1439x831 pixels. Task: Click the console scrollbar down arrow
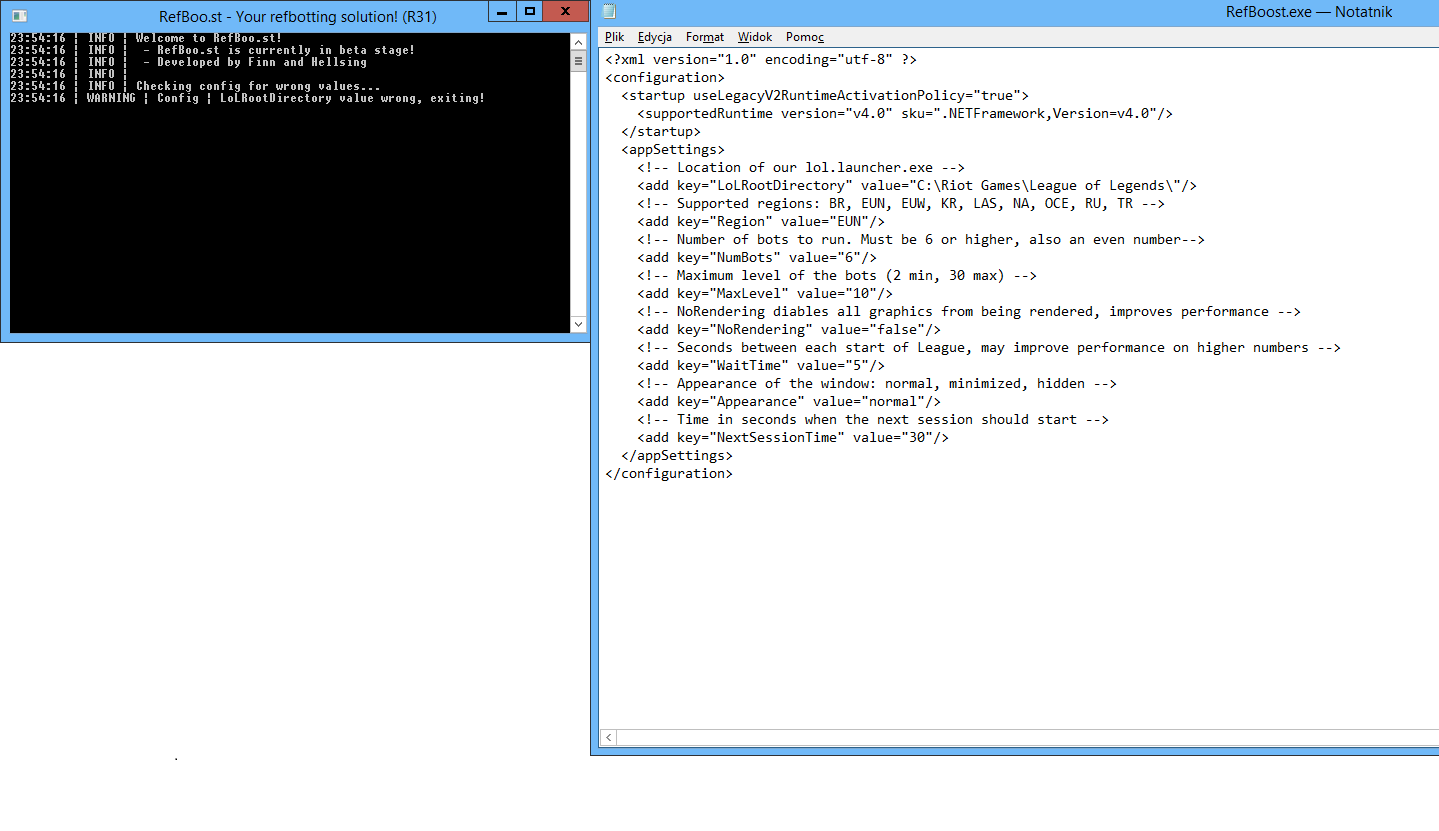coord(578,324)
